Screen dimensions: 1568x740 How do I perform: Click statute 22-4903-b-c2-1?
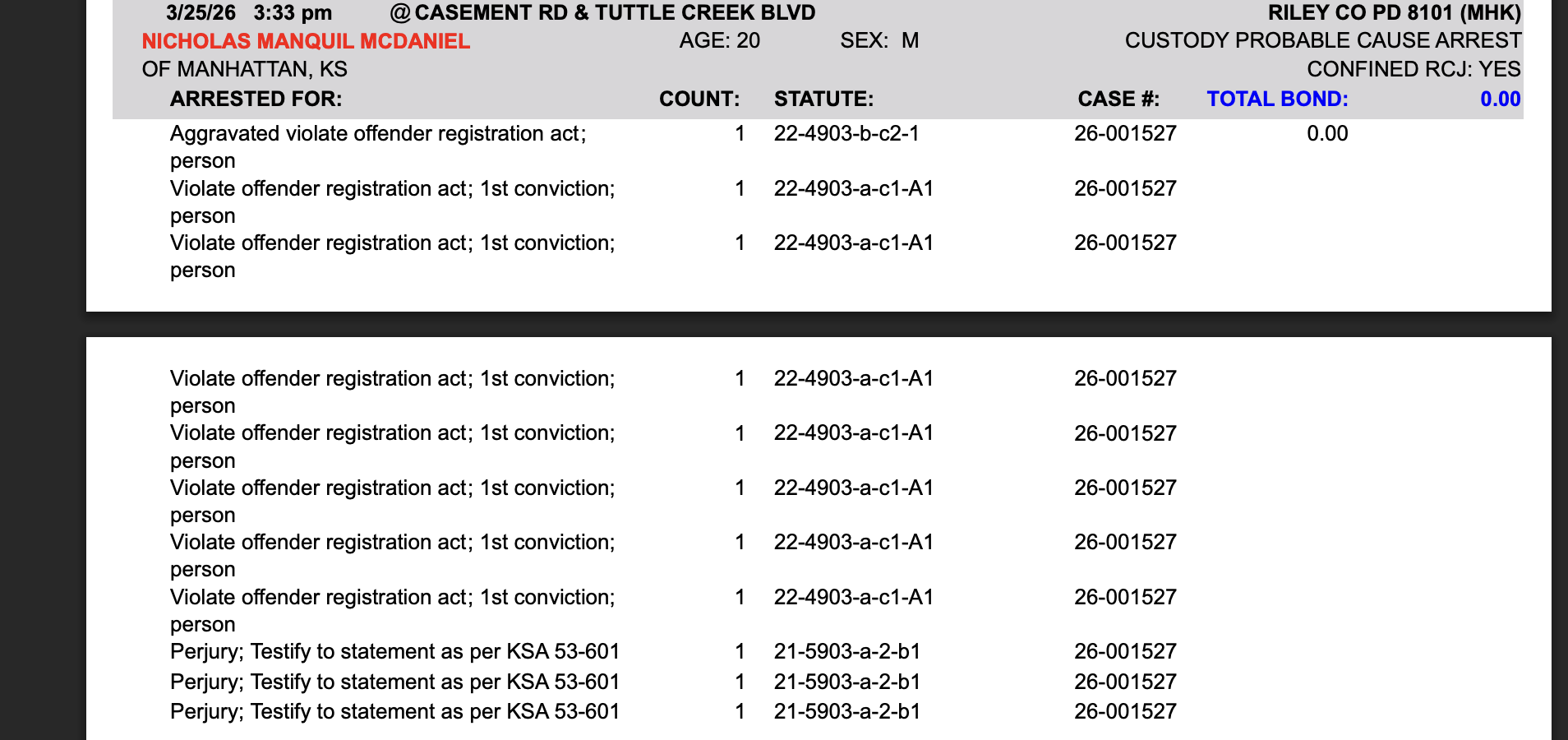click(846, 134)
